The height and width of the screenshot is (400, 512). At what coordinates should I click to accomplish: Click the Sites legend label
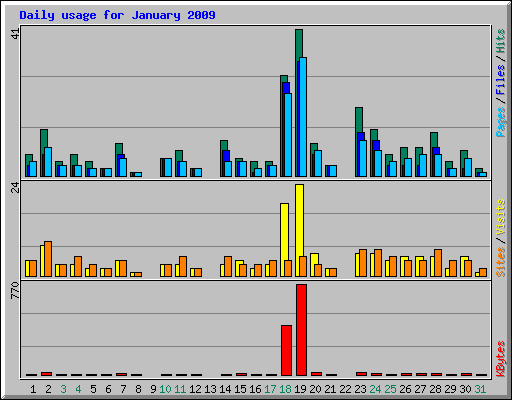coord(500,262)
